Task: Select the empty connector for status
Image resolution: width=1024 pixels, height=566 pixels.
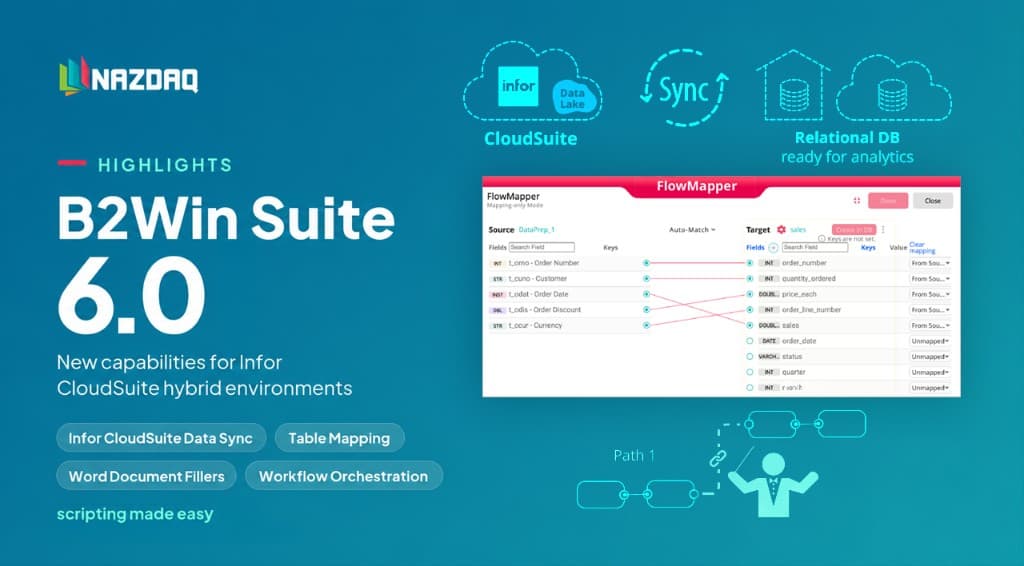Action: pos(750,356)
